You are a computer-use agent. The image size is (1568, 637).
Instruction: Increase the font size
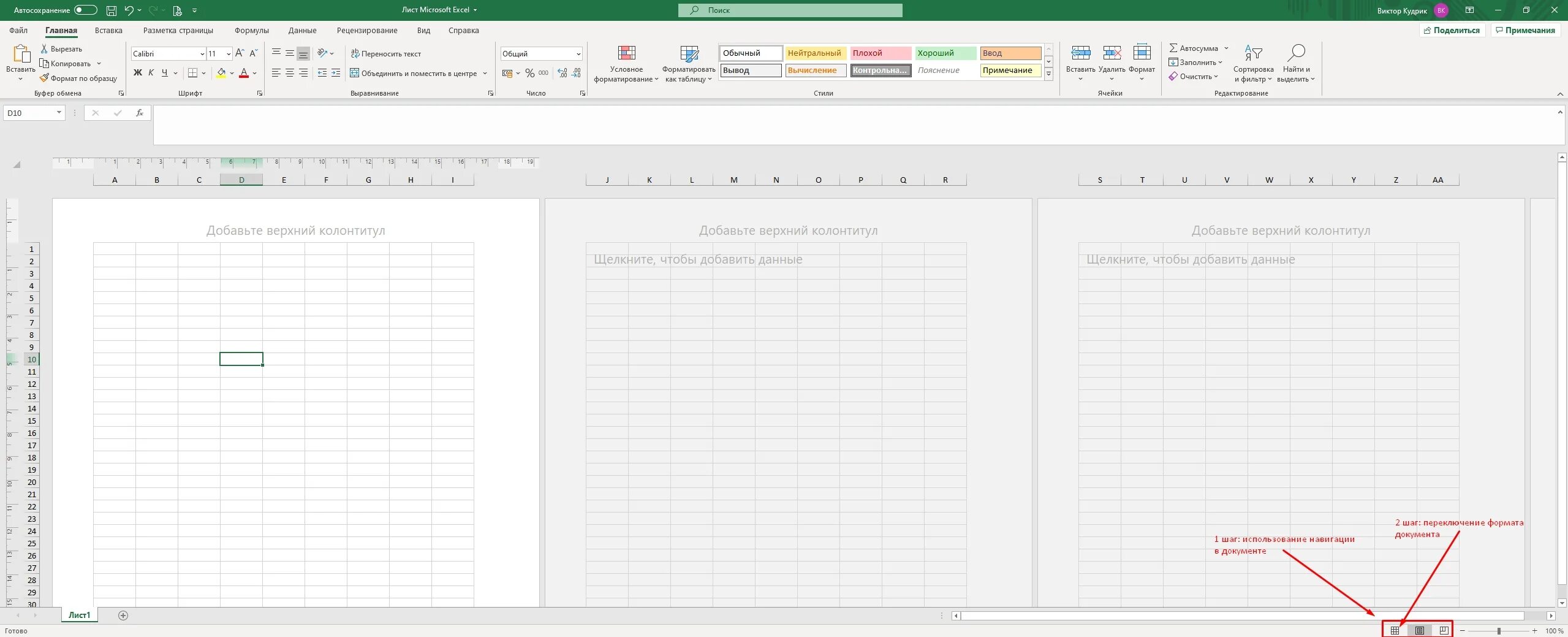240,53
